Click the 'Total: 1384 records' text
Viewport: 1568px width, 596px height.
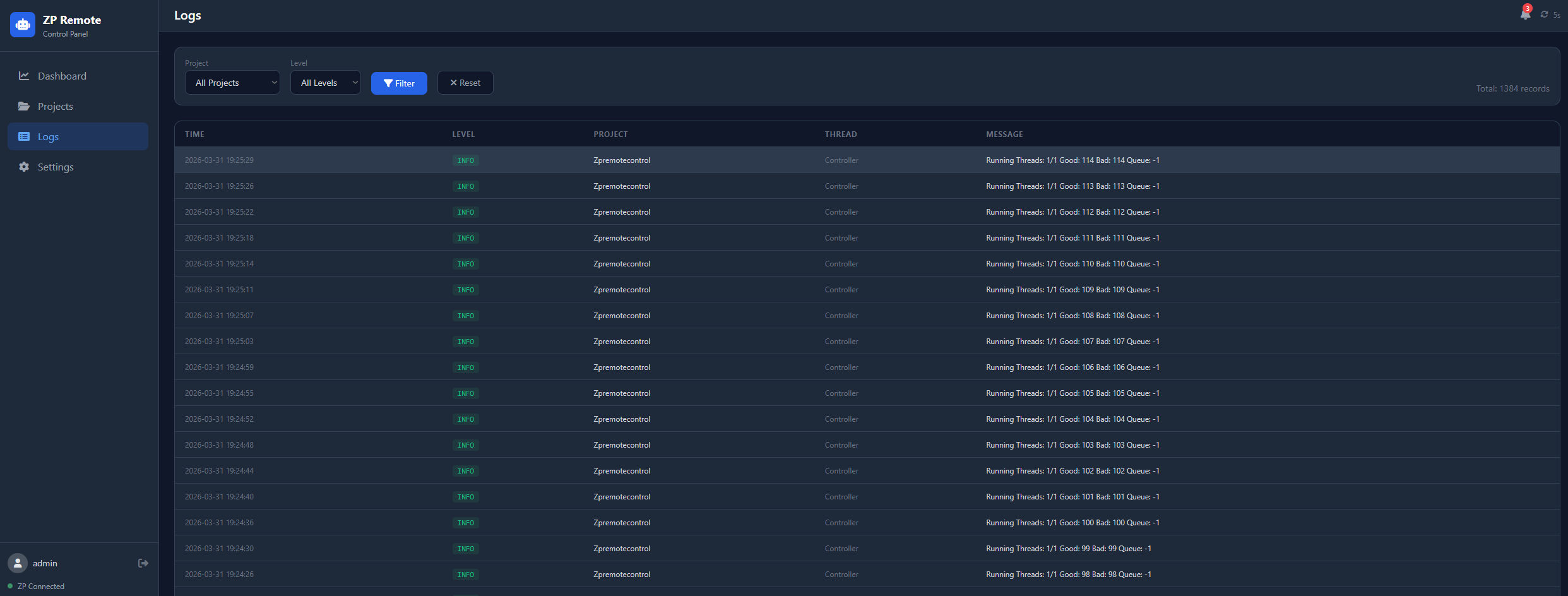click(1512, 88)
